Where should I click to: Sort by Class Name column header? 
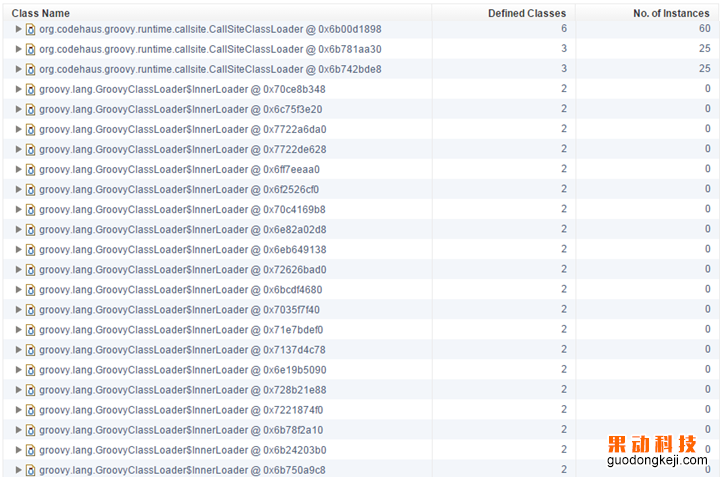pyautogui.click(x=41, y=13)
